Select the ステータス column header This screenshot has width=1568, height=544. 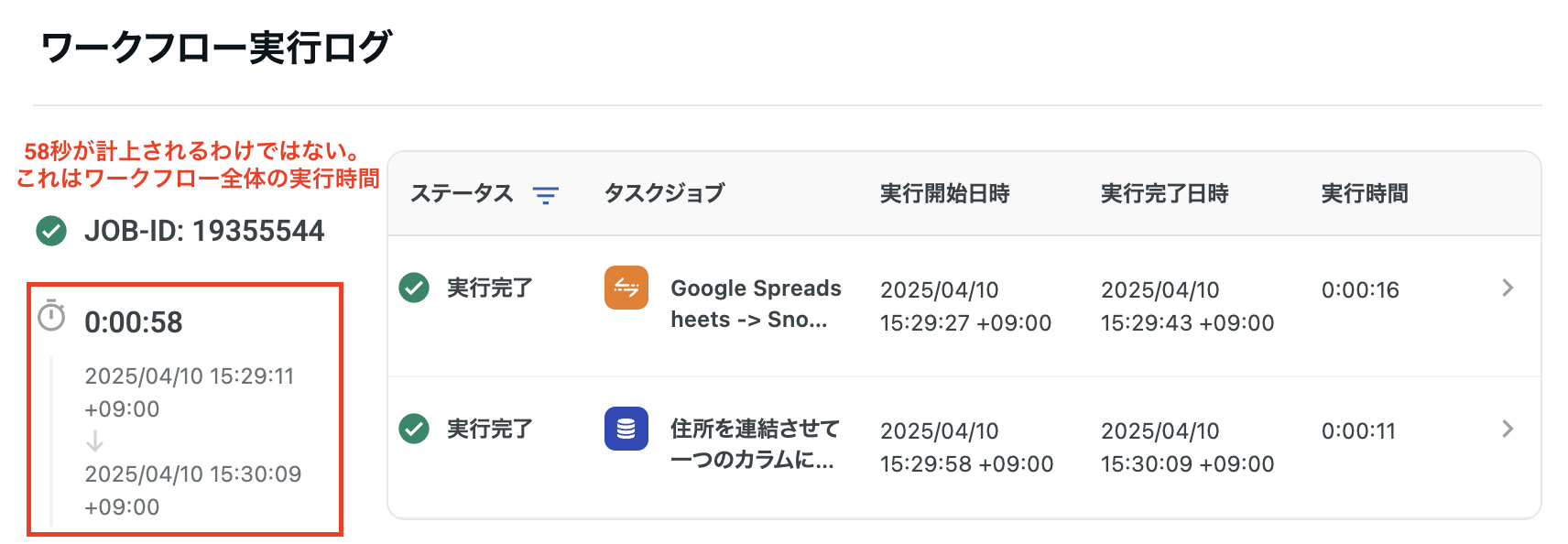463,193
